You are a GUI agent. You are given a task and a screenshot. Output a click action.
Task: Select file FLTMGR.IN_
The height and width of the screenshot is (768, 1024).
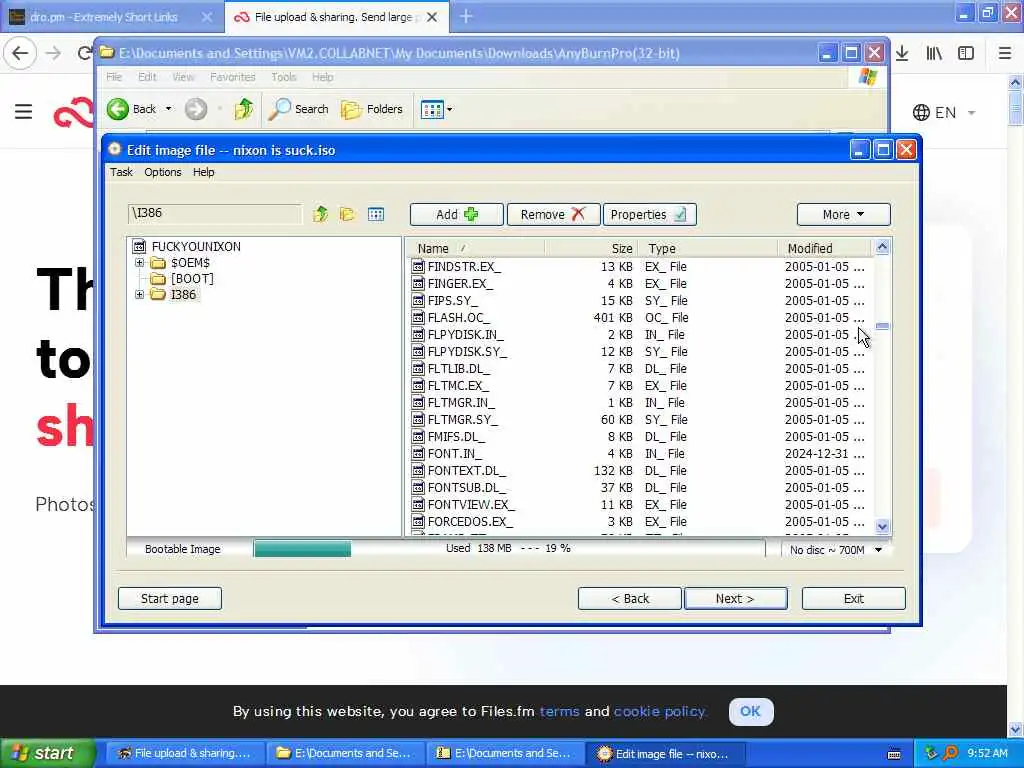tap(461, 402)
